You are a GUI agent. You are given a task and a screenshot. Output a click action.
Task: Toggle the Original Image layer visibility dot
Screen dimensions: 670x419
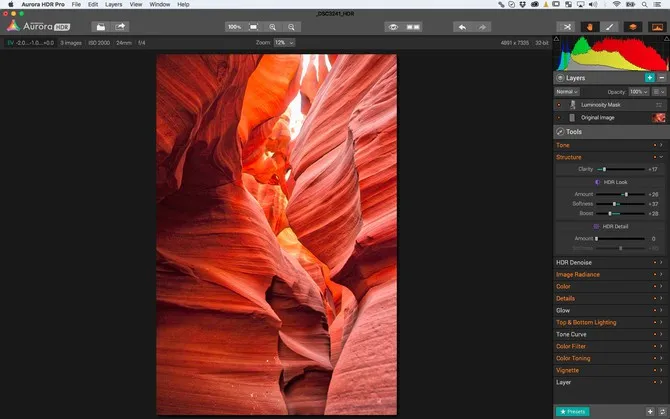(559, 118)
